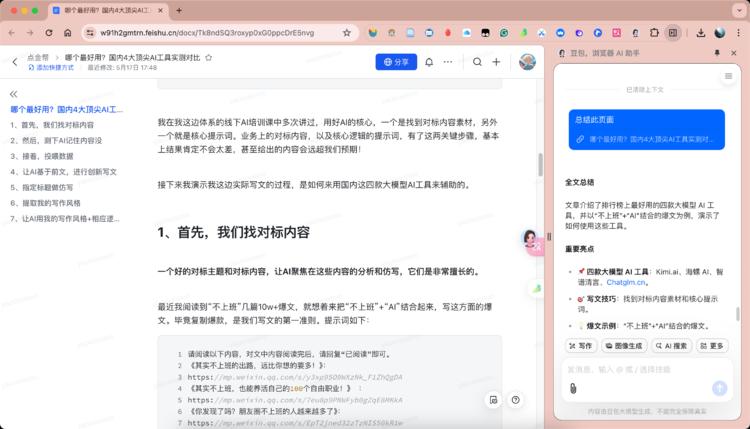
Task: Open document notifications bell
Action: (429, 62)
